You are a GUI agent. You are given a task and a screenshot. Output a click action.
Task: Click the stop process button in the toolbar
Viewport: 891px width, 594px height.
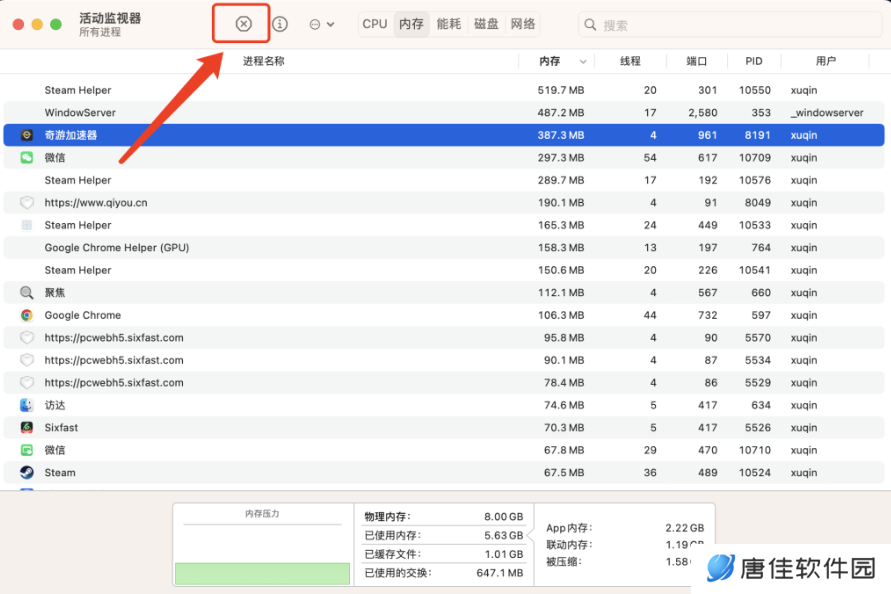243,24
